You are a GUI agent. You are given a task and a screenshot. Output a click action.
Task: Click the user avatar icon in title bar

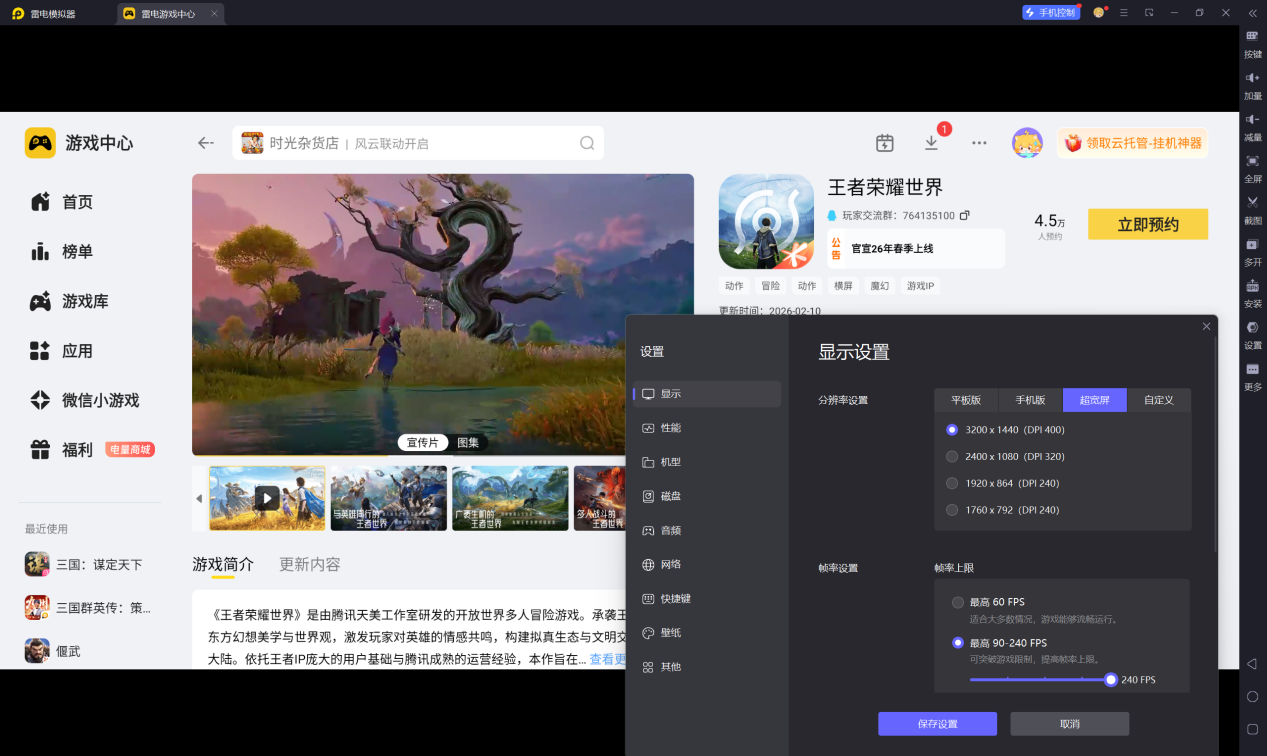(1098, 13)
